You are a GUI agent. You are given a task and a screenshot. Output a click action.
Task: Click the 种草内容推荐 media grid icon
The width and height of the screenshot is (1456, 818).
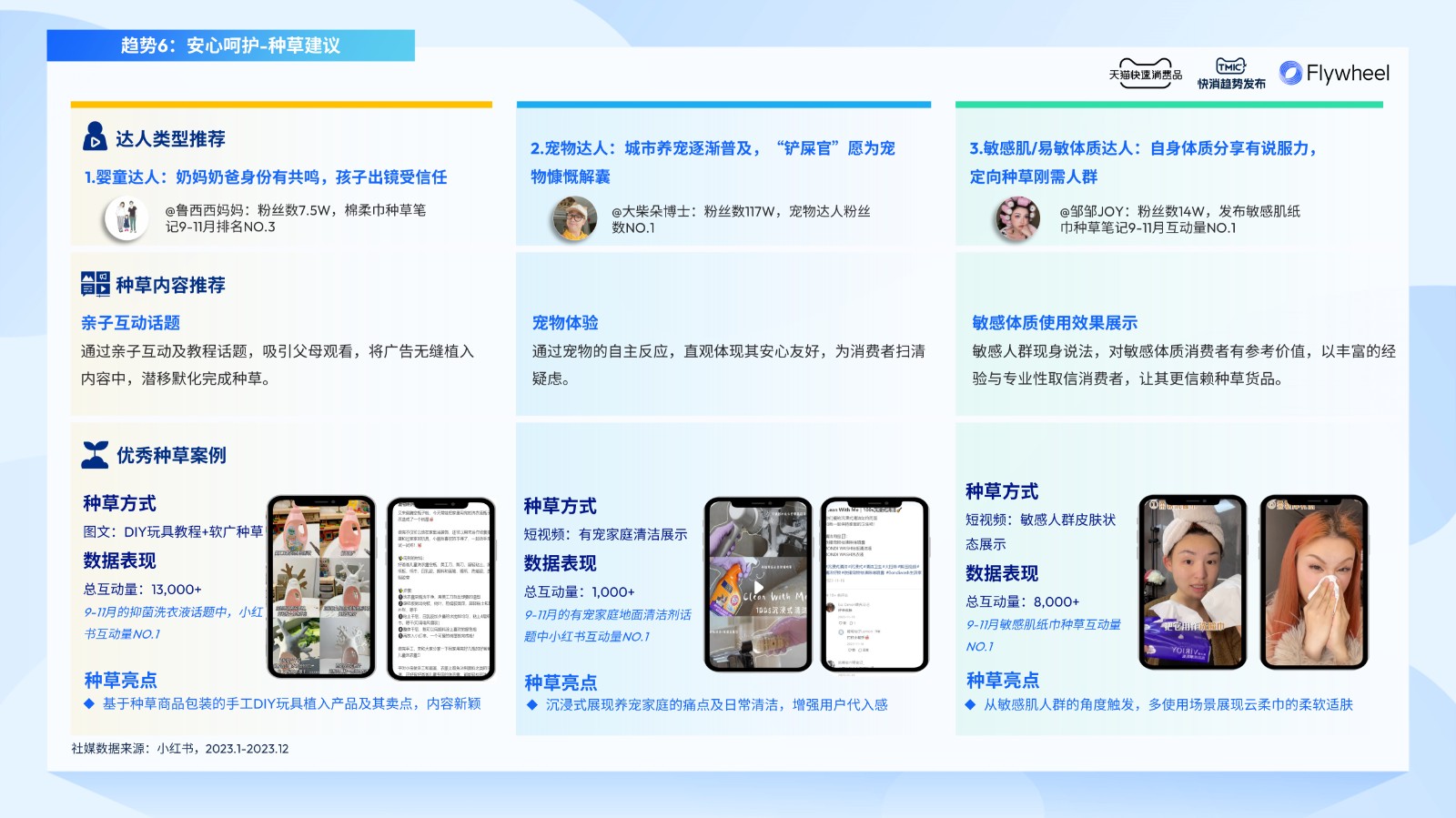pos(95,284)
